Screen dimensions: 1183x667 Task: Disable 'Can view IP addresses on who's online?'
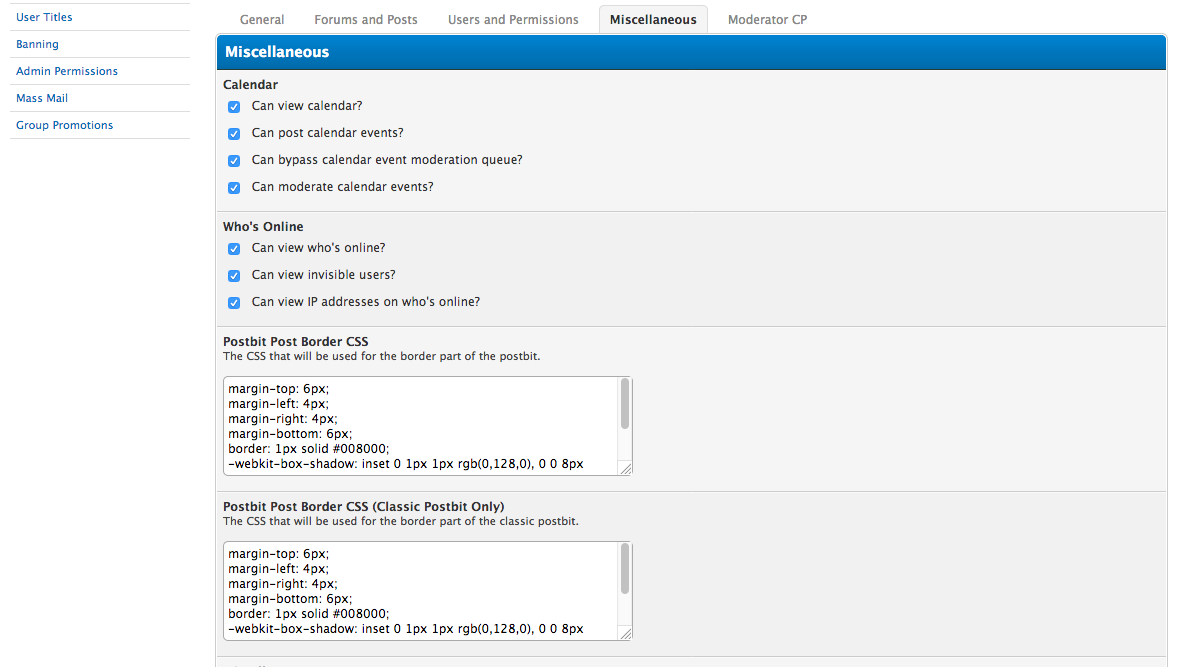tap(234, 303)
